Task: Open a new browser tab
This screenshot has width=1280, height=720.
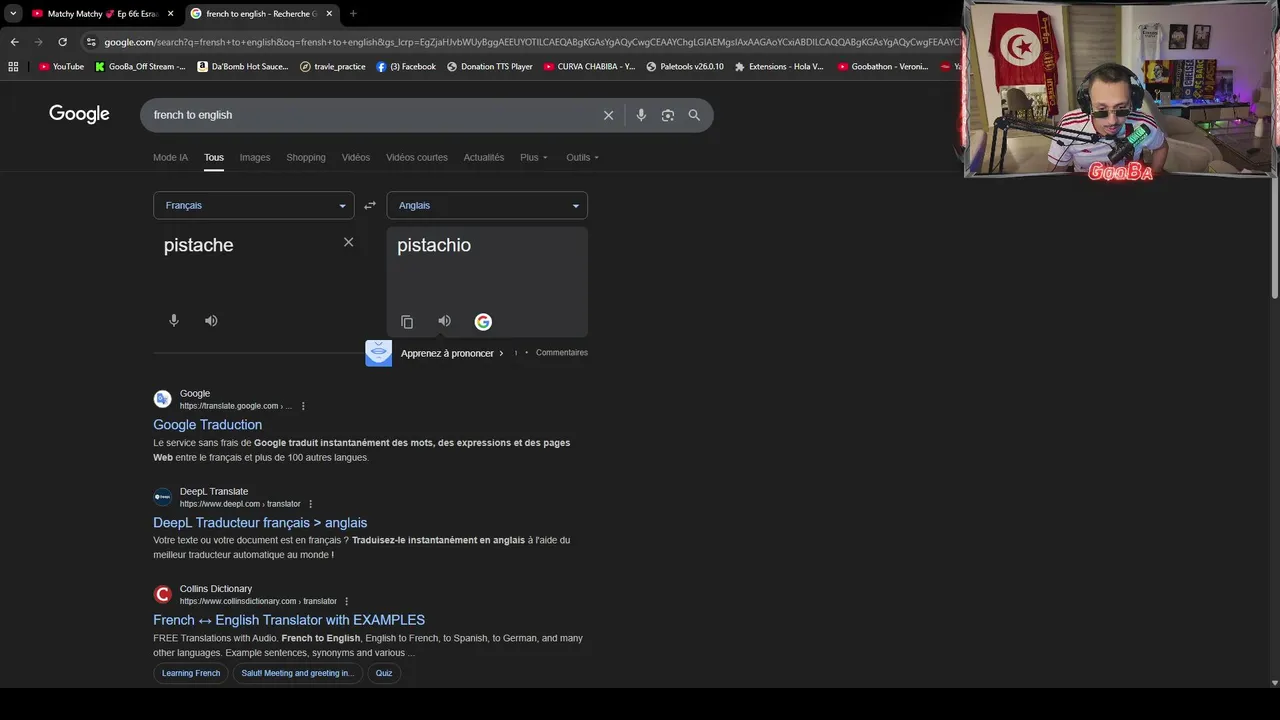Action: [x=353, y=14]
